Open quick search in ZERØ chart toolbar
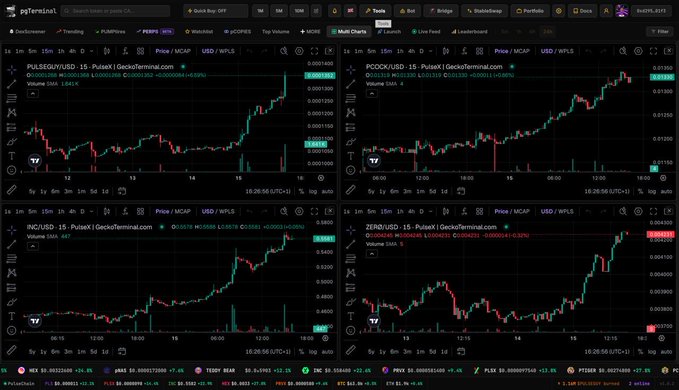The image size is (679, 390). pyautogui.click(x=623, y=211)
